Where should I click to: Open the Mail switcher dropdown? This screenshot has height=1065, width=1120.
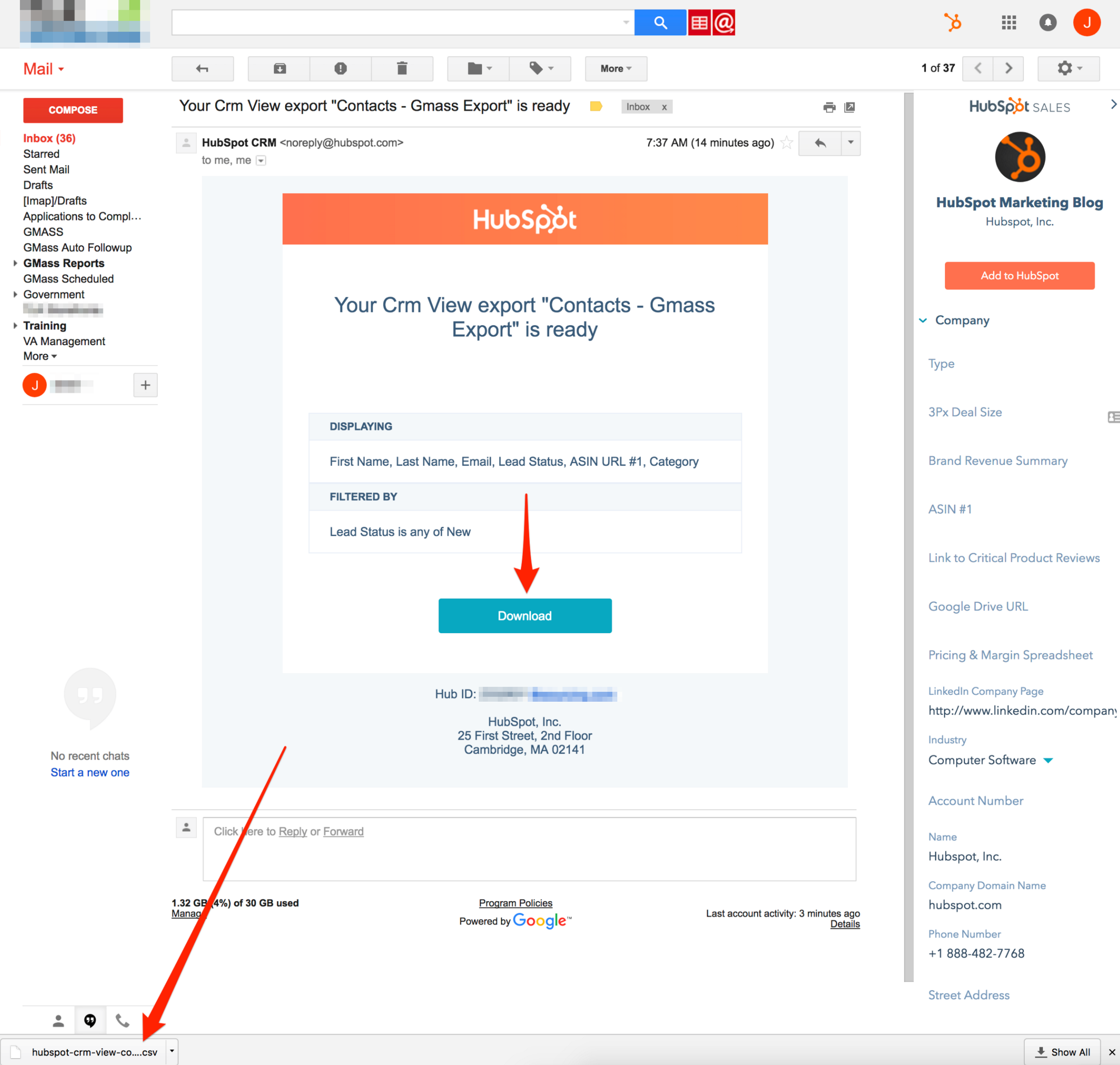44,69
